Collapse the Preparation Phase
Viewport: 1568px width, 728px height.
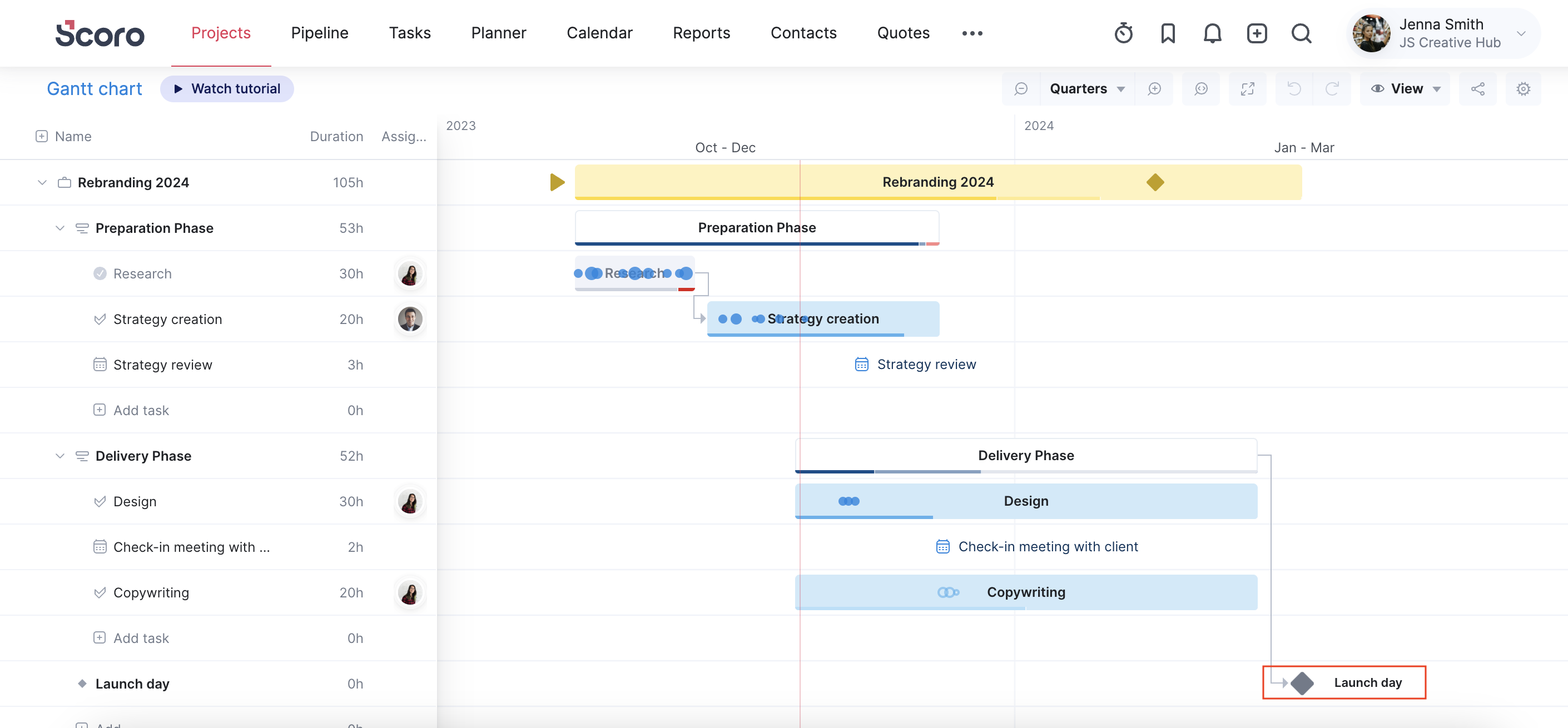tap(59, 228)
